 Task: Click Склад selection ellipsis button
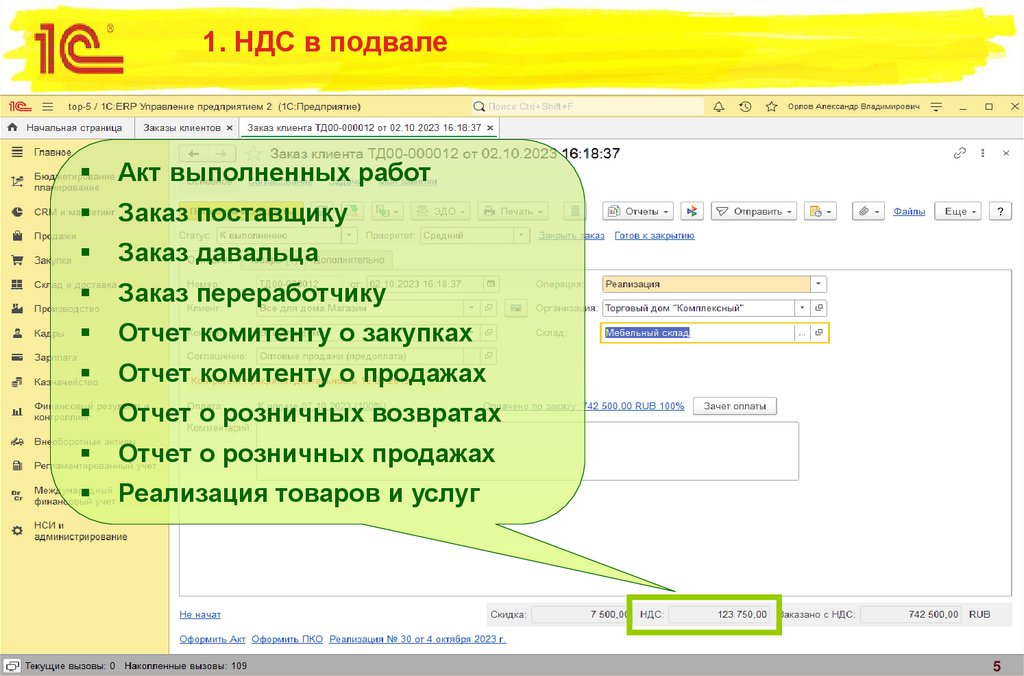[x=802, y=332]
